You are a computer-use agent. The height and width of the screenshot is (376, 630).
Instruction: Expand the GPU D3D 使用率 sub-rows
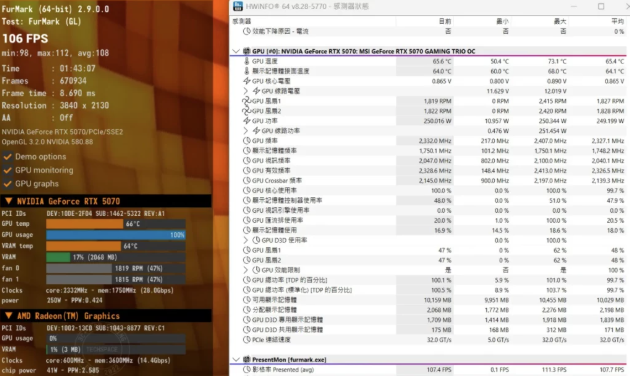[246, 240]
